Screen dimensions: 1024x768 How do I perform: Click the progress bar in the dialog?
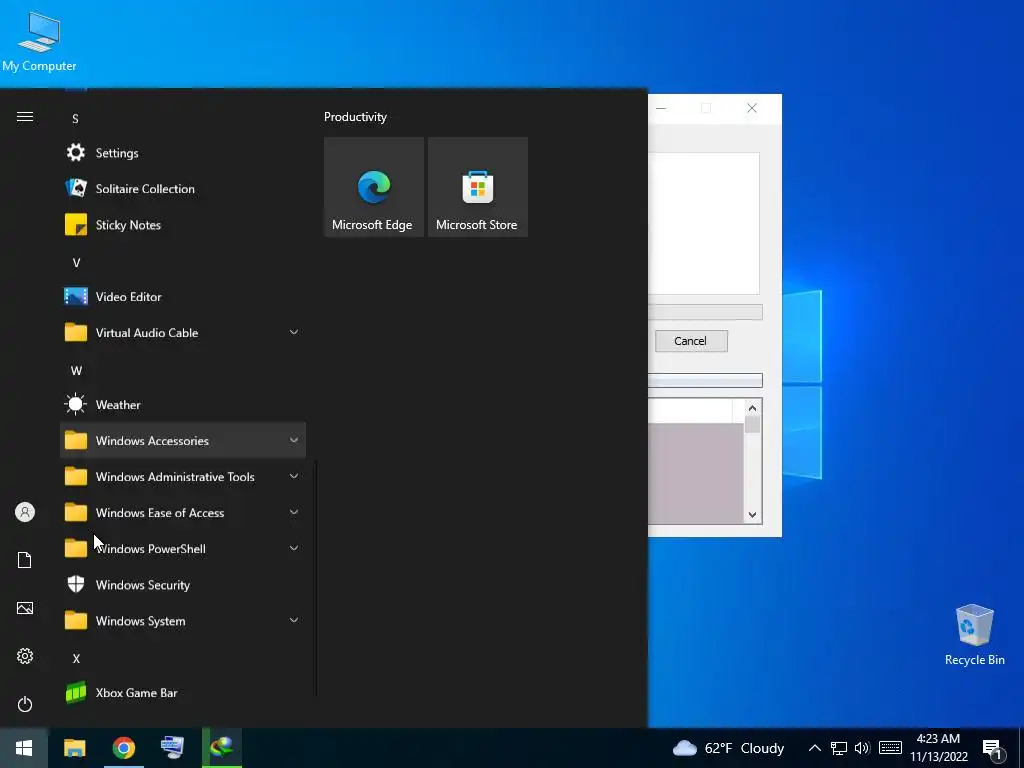point(705,312)
